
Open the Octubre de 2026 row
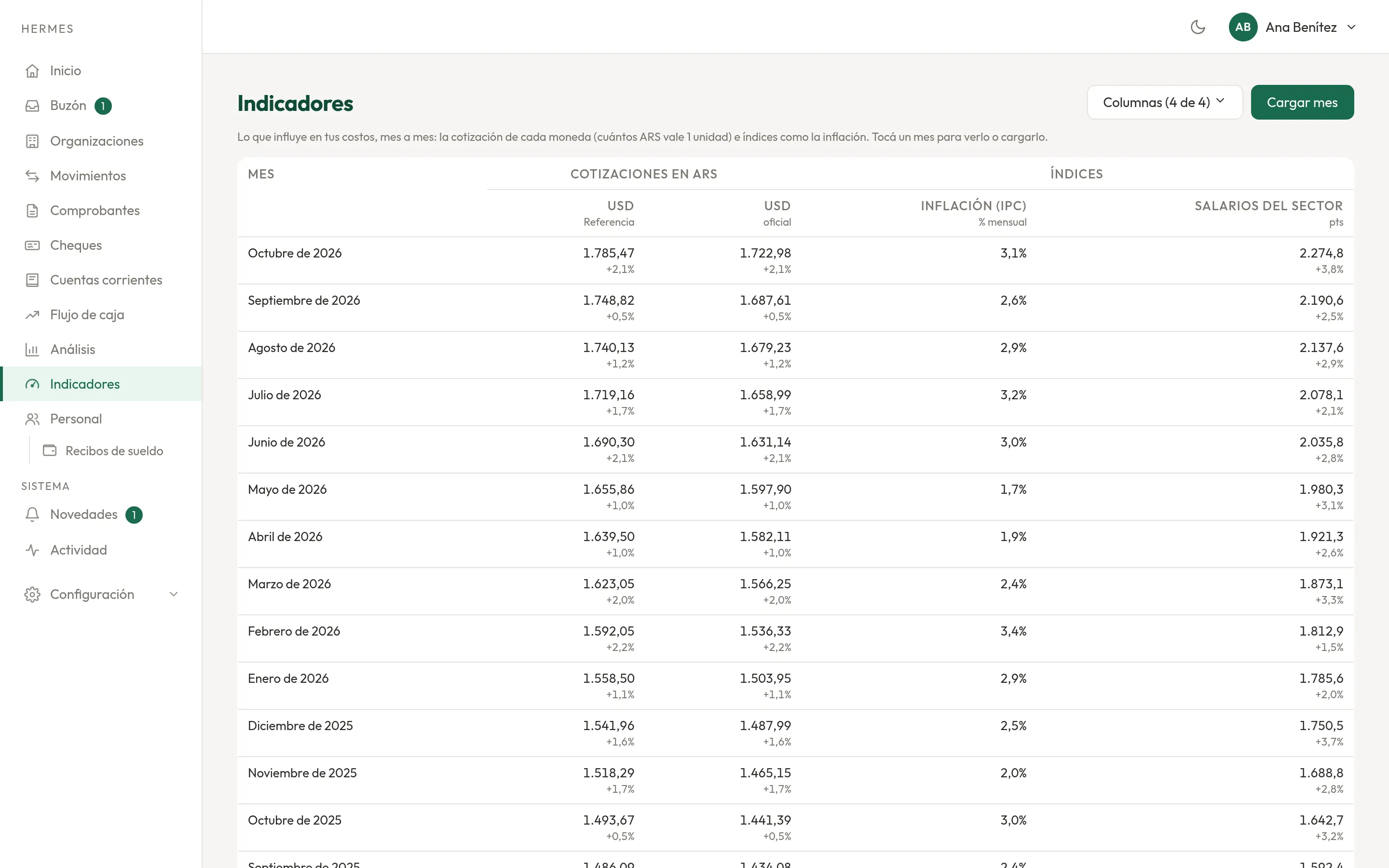[795, 260]
